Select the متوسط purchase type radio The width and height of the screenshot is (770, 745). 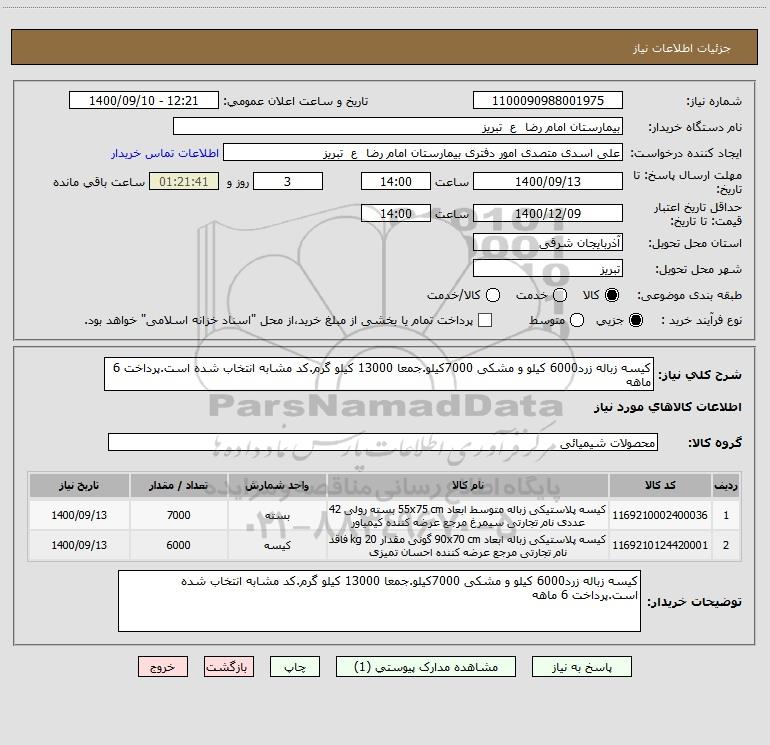(x=577, y=320)
